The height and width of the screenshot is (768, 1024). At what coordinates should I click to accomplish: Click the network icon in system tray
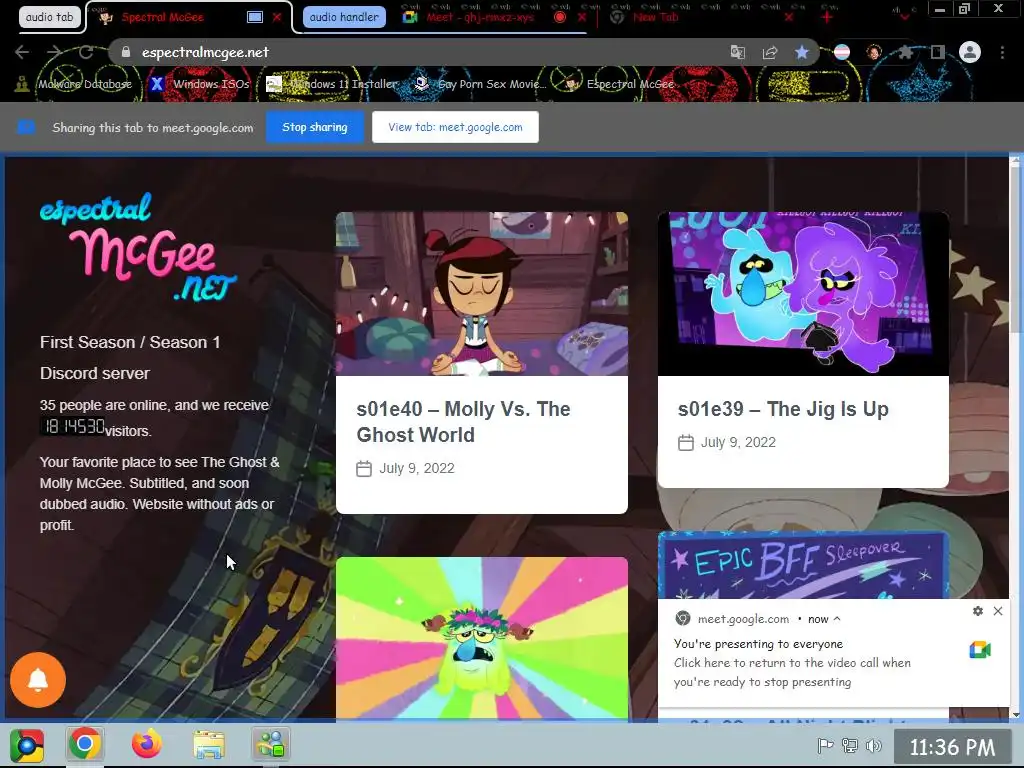click(849, 746)
